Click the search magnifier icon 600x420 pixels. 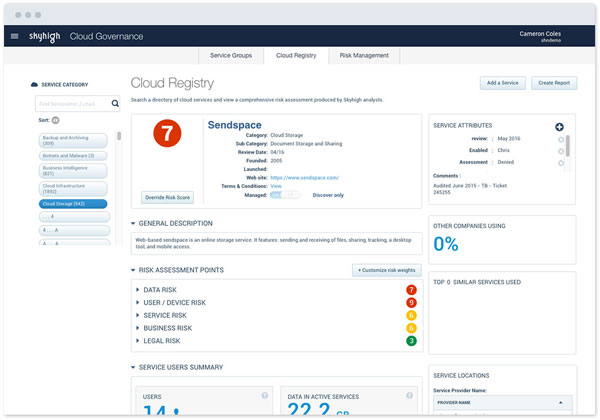(115, 103)
